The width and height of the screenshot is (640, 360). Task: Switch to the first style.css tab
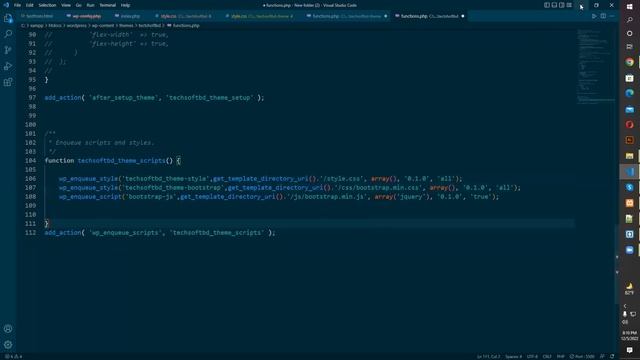pyautogui.click(x=186, y=16)
